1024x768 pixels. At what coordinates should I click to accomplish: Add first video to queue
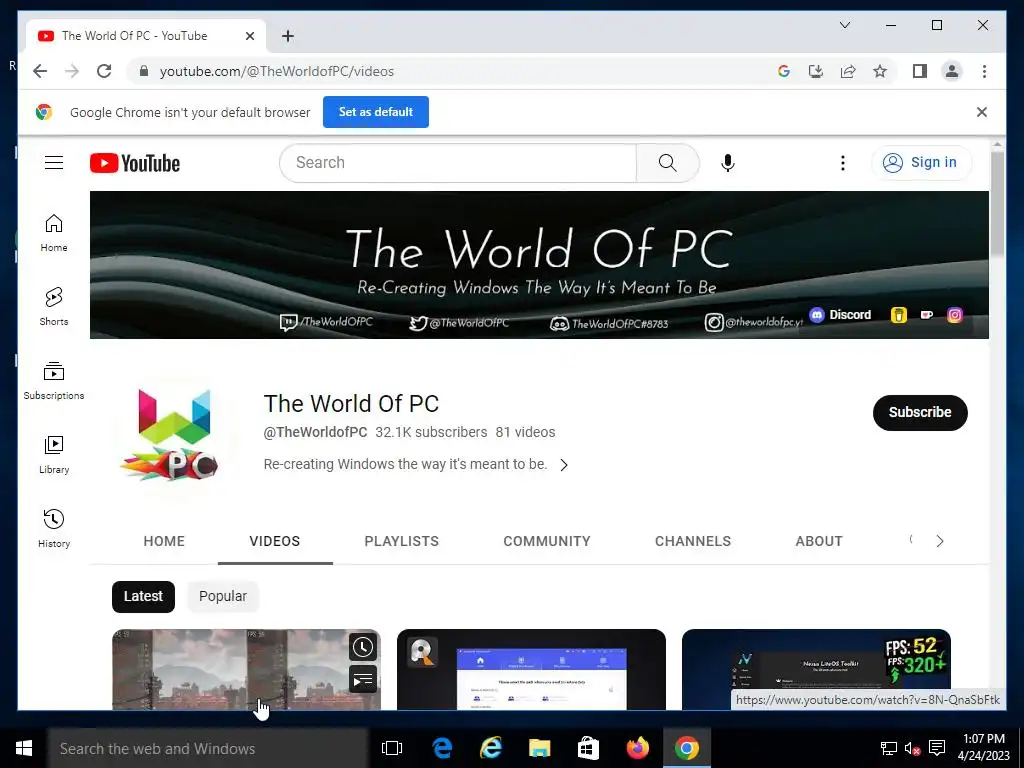click(363, 680)
